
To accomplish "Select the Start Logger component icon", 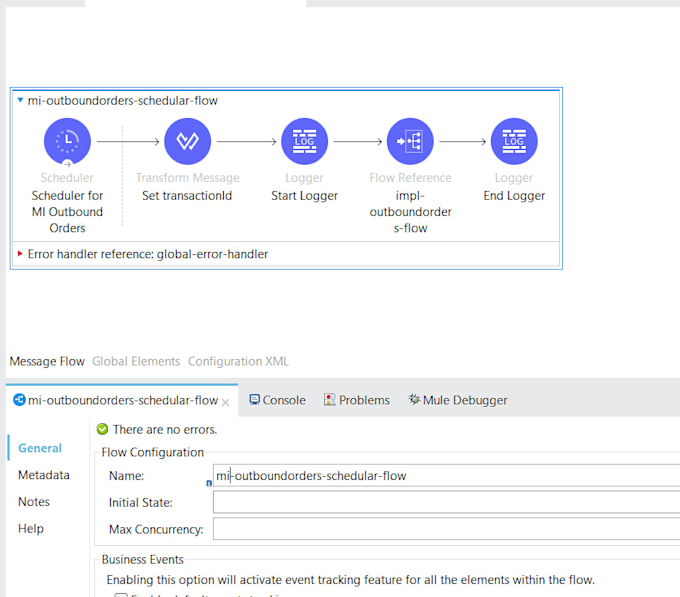I will (304, 141).
